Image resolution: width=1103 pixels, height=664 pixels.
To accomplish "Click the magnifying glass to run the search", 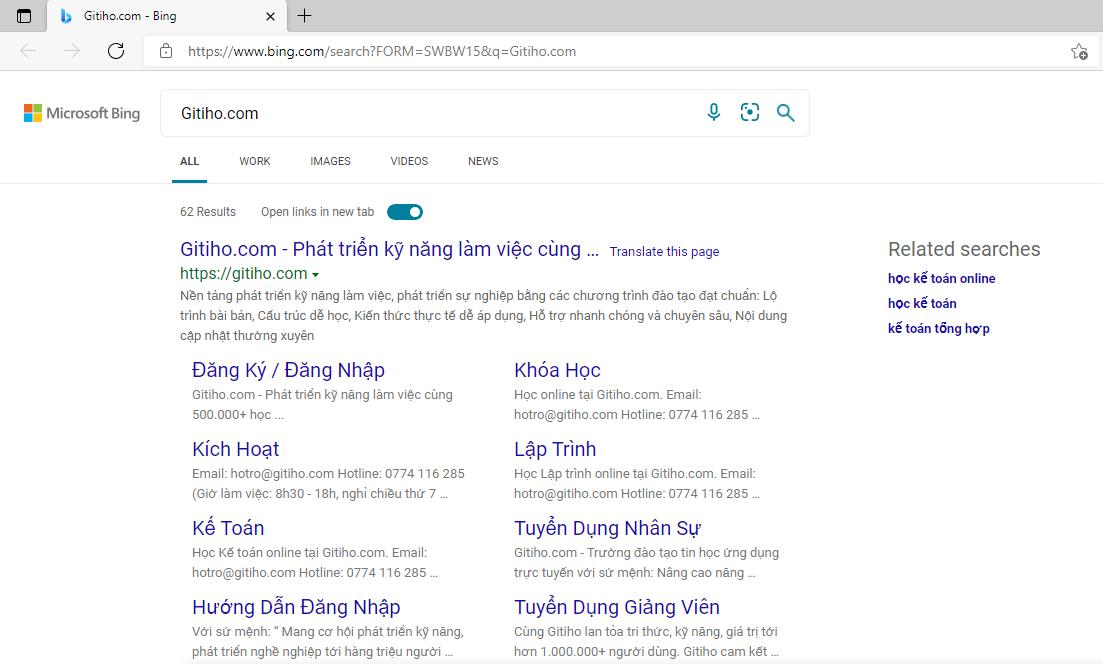I will (786, 112).
